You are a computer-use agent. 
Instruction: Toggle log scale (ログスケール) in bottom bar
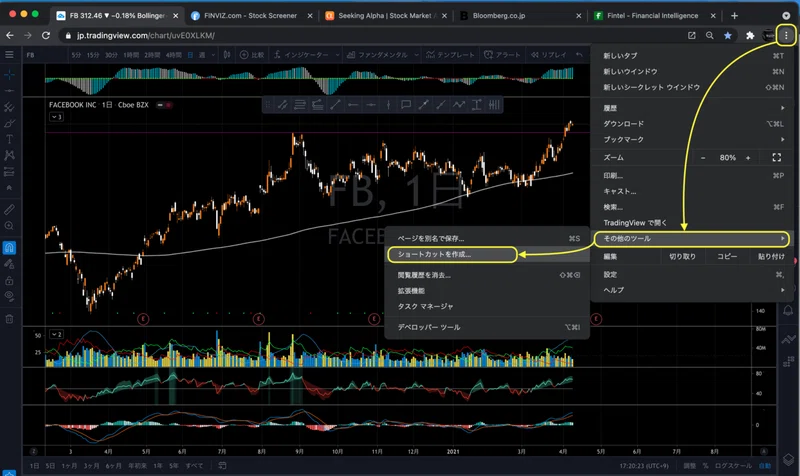pyautogui.click(x=733, y=466)
